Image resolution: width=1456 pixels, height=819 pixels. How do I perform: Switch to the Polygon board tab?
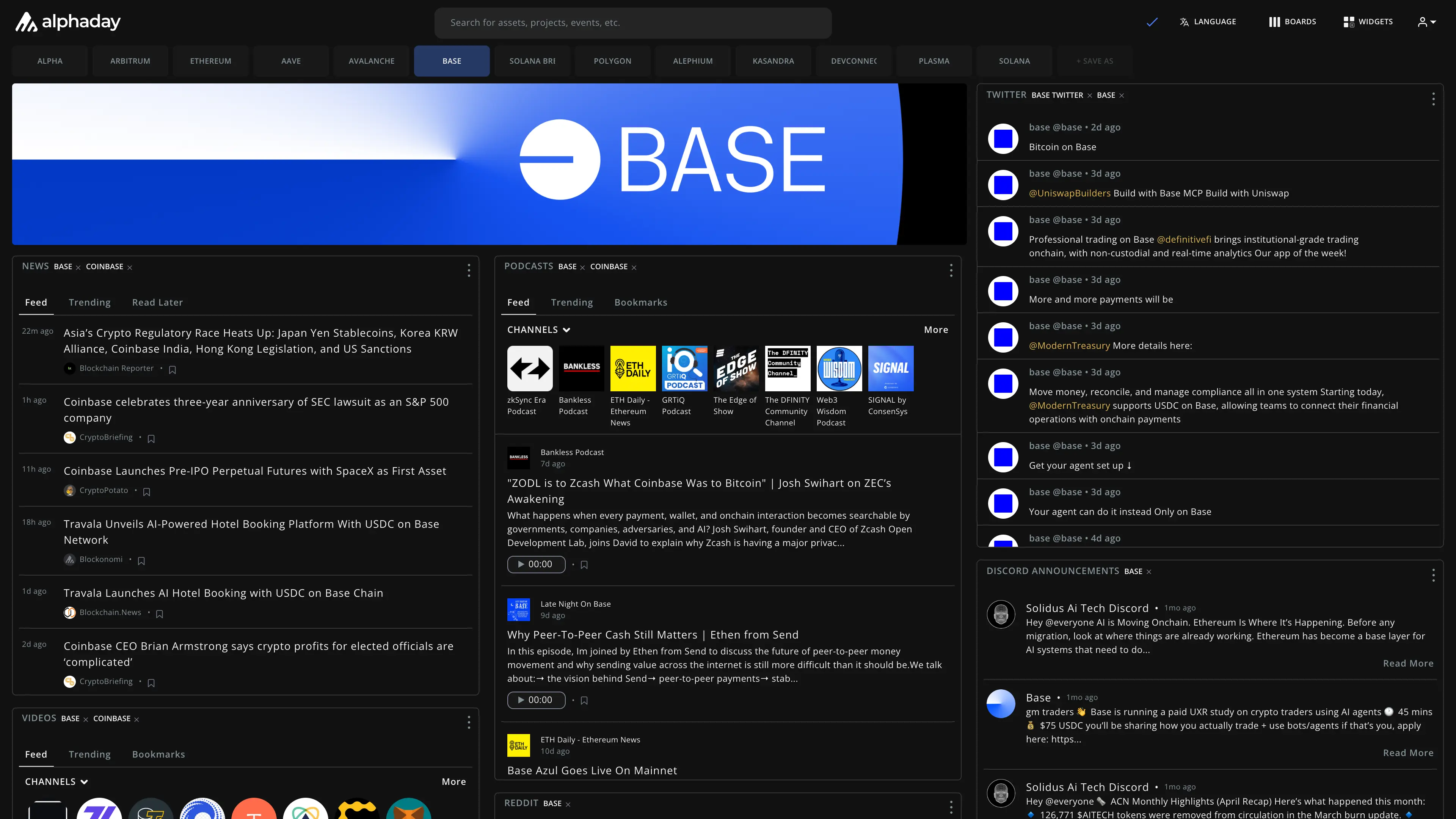pyautogui.click(x=612, y=61)
